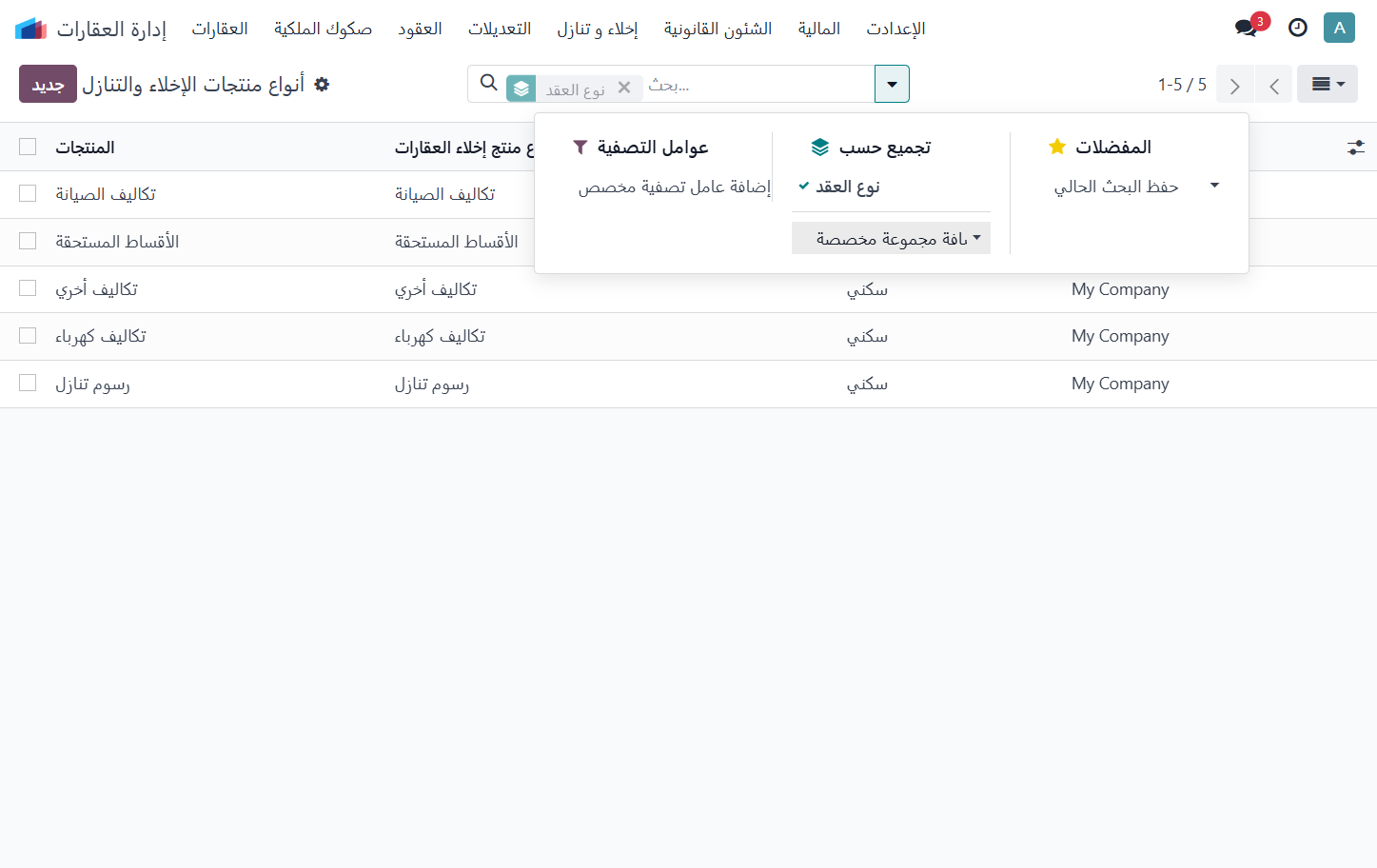Open the العقارات menu
This screenshot has height=868, width=1377.
220,29
